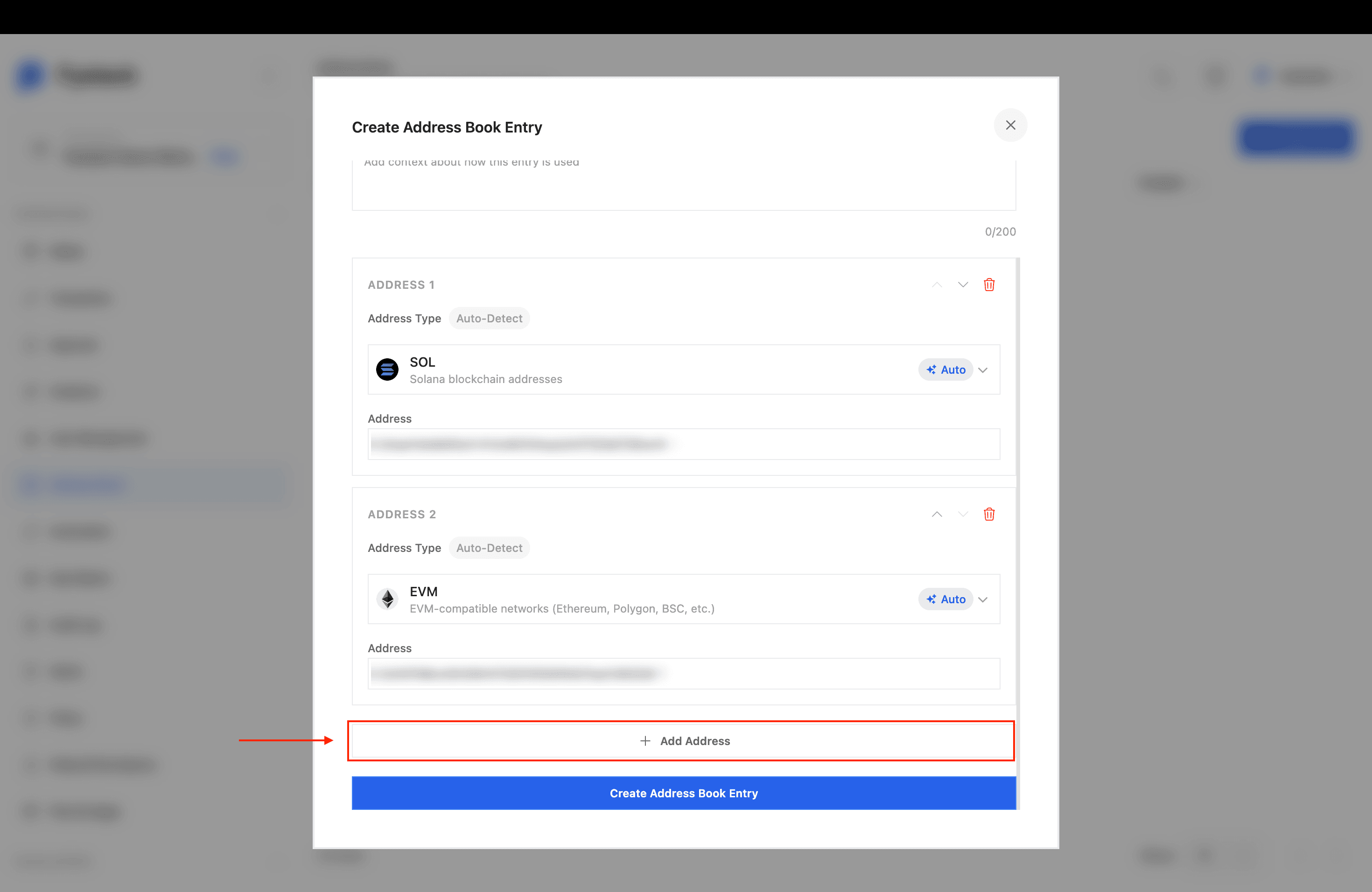Delete Address 2 with trash icon

point(989,514)
